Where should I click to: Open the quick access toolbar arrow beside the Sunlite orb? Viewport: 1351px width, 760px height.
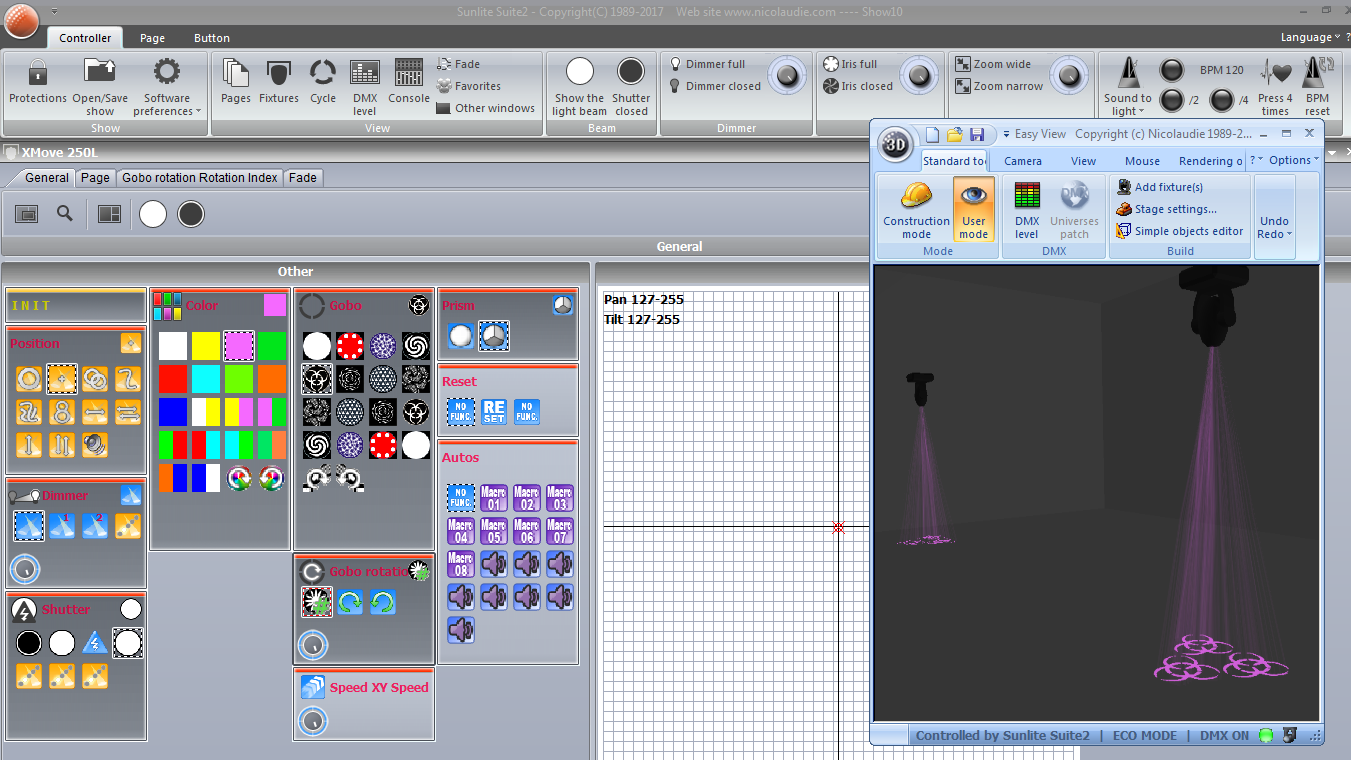click(x=53, y=12)
